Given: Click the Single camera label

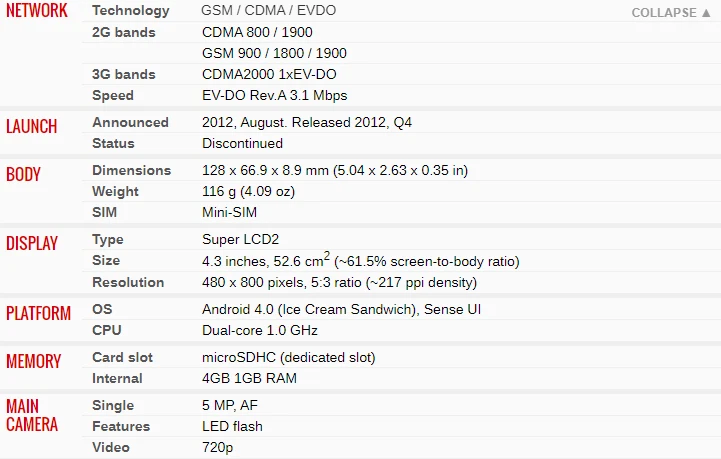Looking at the screenshot, I should (112, 405).
